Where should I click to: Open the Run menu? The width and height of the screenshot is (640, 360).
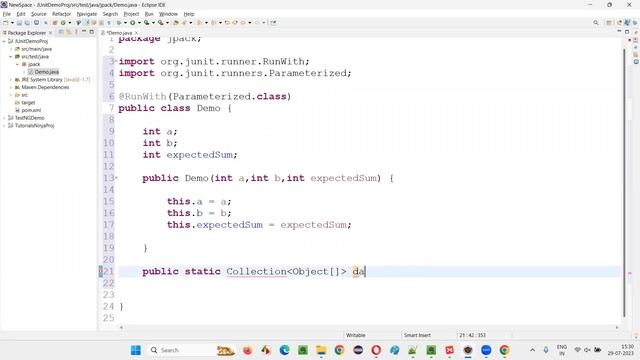(x=149, y=14)
